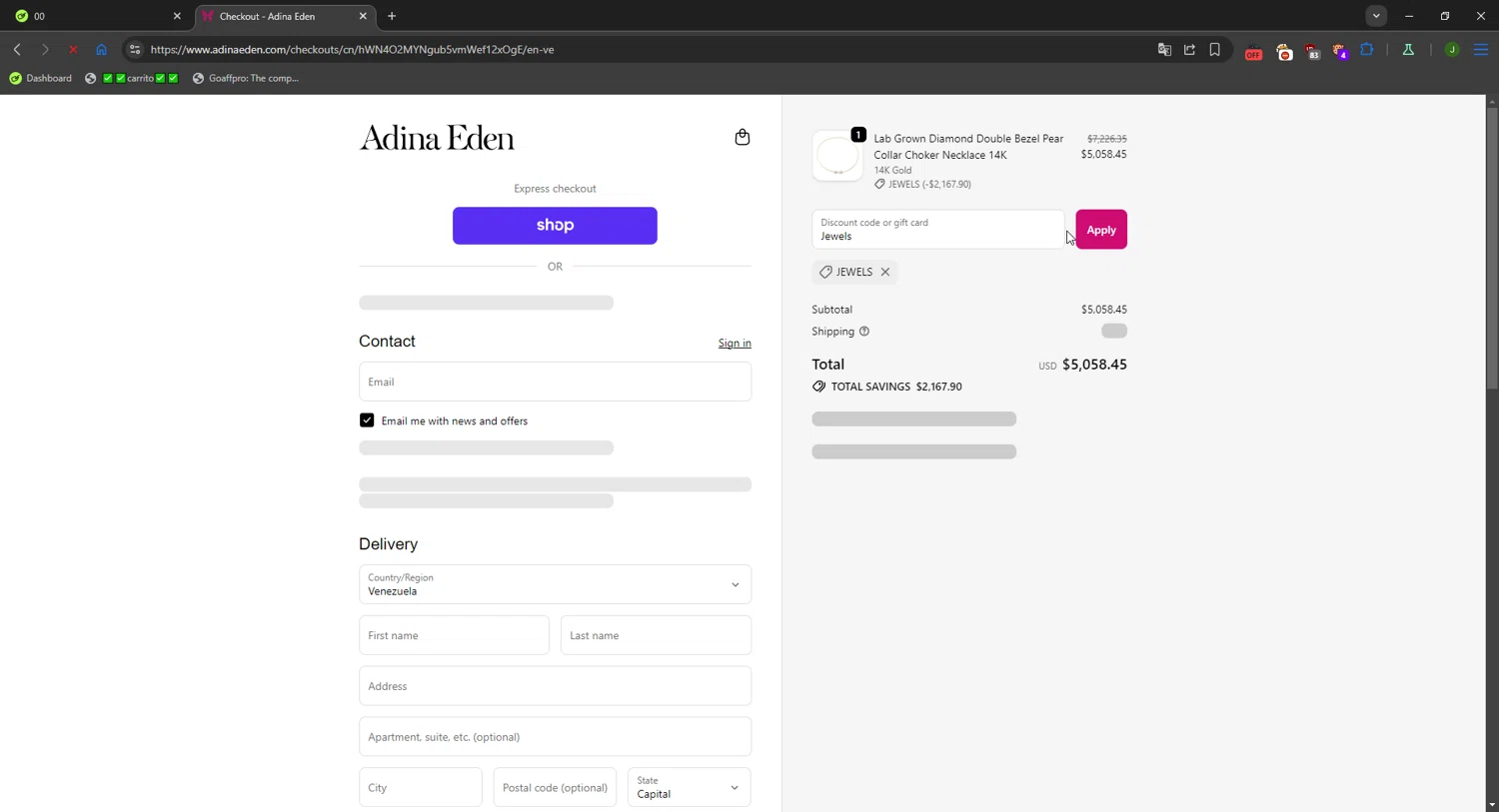Click the shipping info question mark icon
The image size is (1499, 812).
[864, 332]
